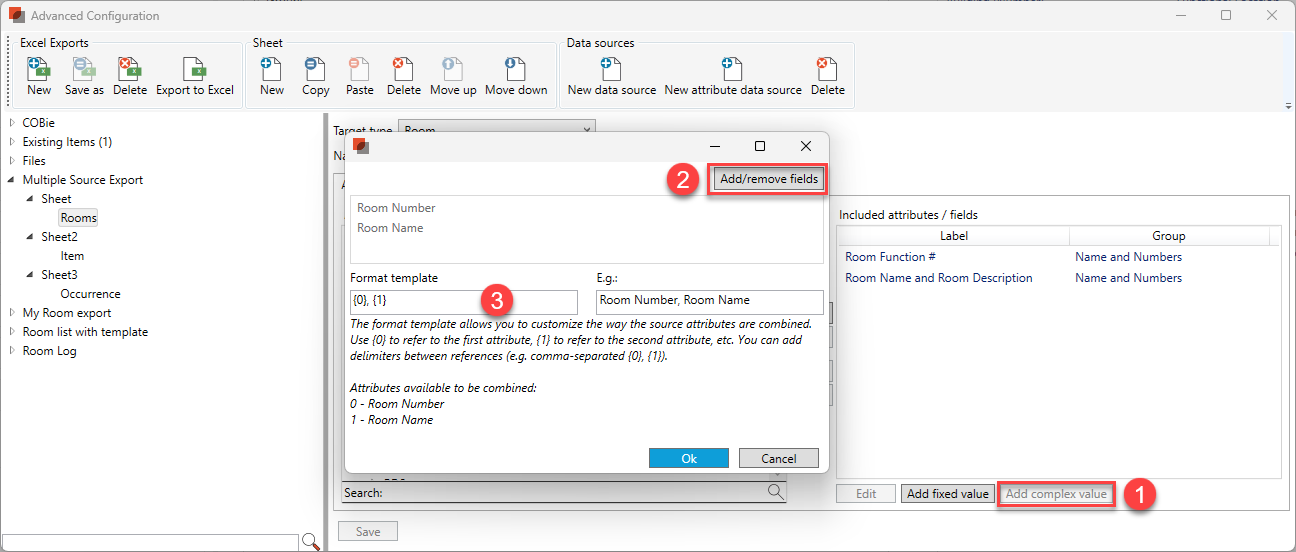
Task: Click the Delete sheet icon
Action: [x=403, y=70]
